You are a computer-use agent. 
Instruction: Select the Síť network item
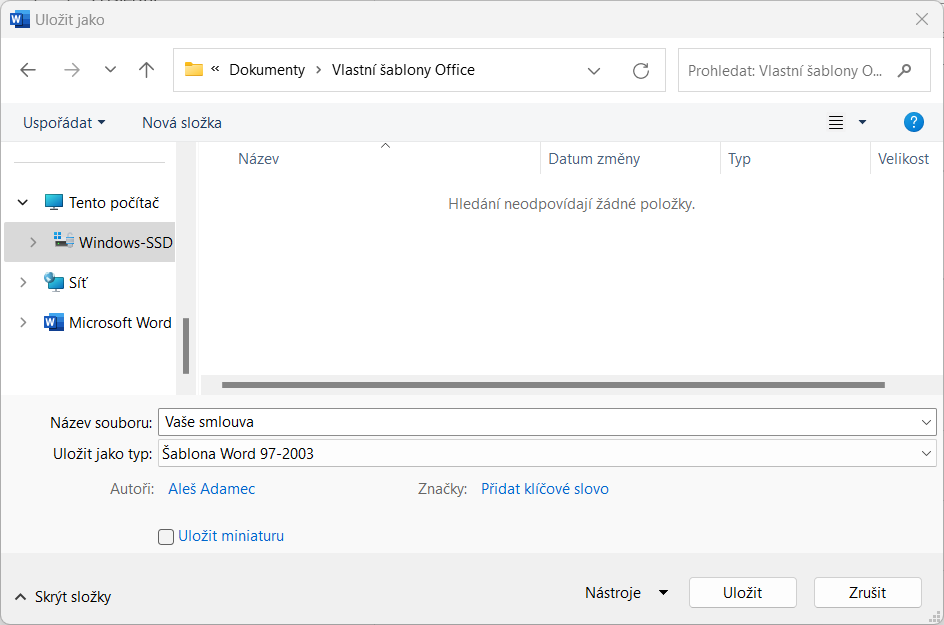[78, 283]
